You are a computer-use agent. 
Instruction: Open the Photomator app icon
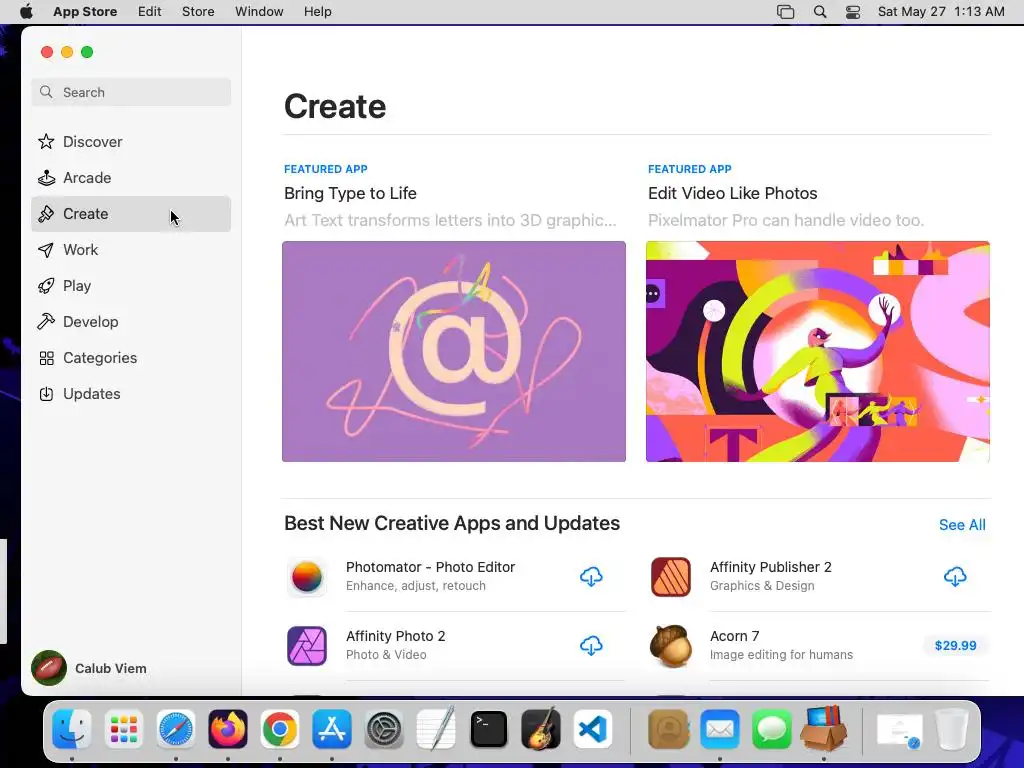[306, 577]
